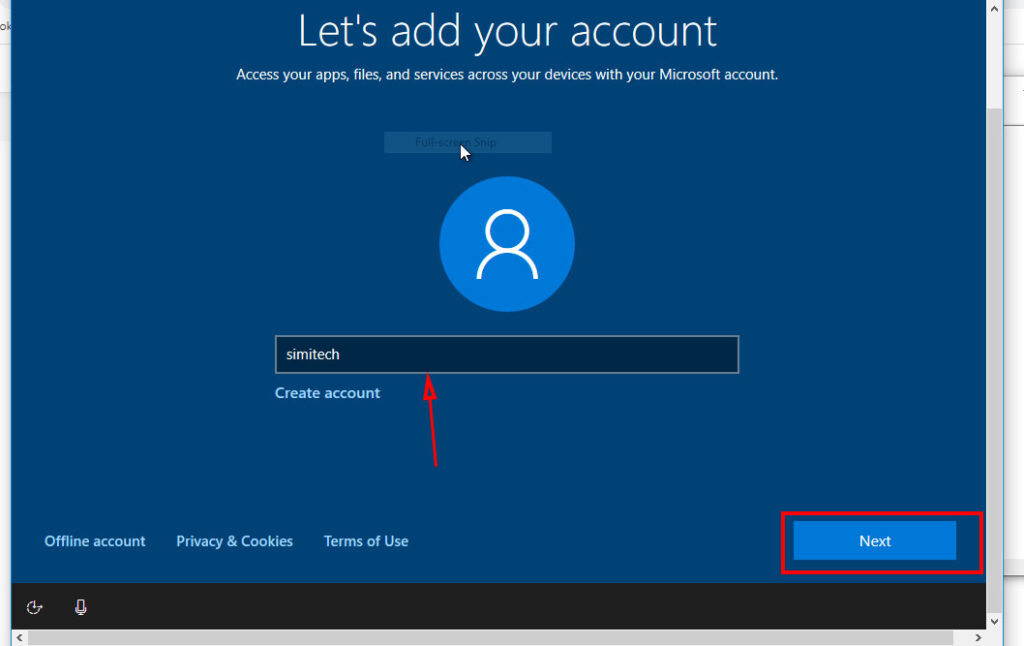Select the Create account link
This screenshot has width=1024, height=646.
point(327,392)
